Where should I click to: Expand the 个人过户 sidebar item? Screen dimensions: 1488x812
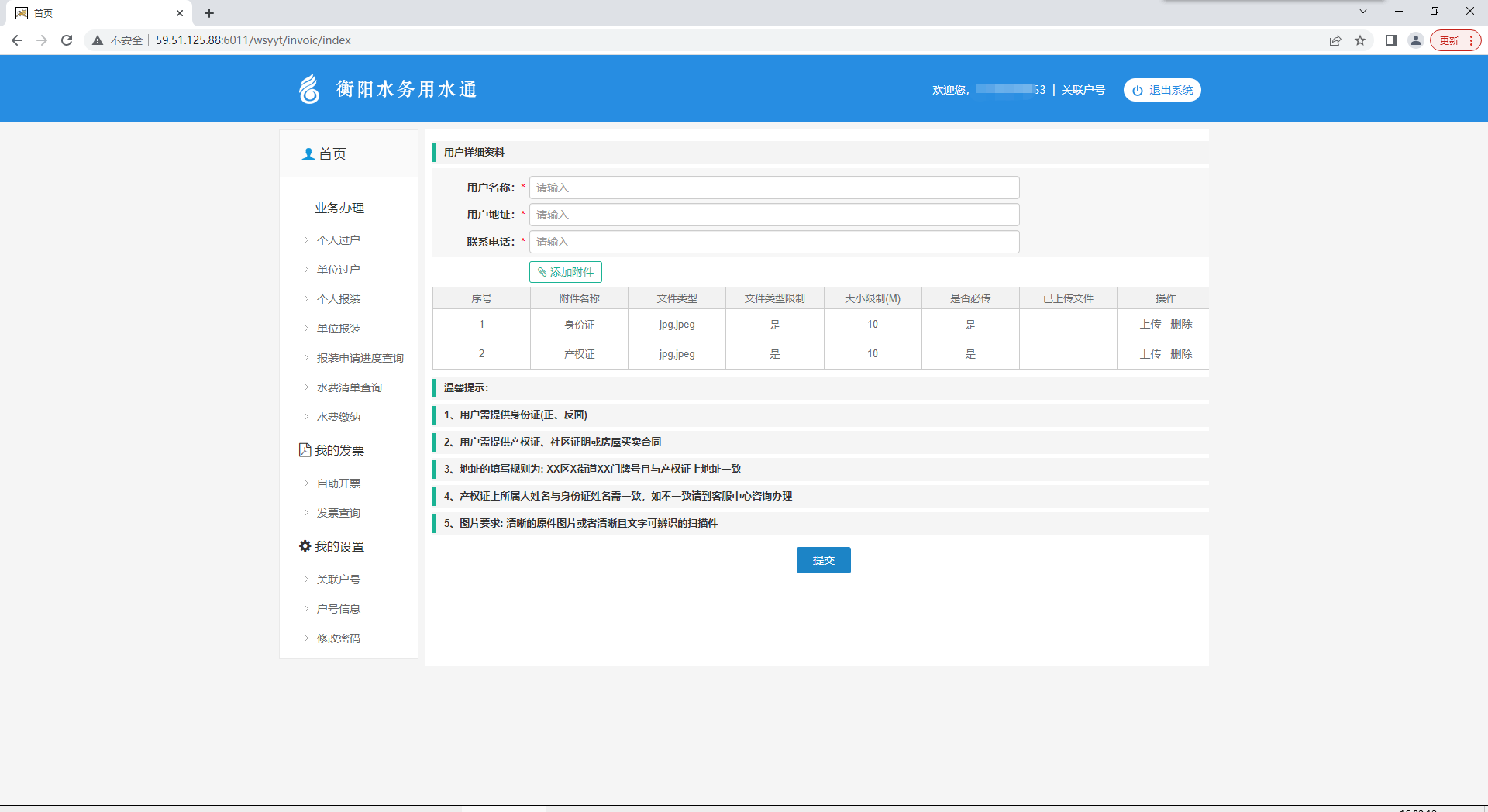click(338, 240)
